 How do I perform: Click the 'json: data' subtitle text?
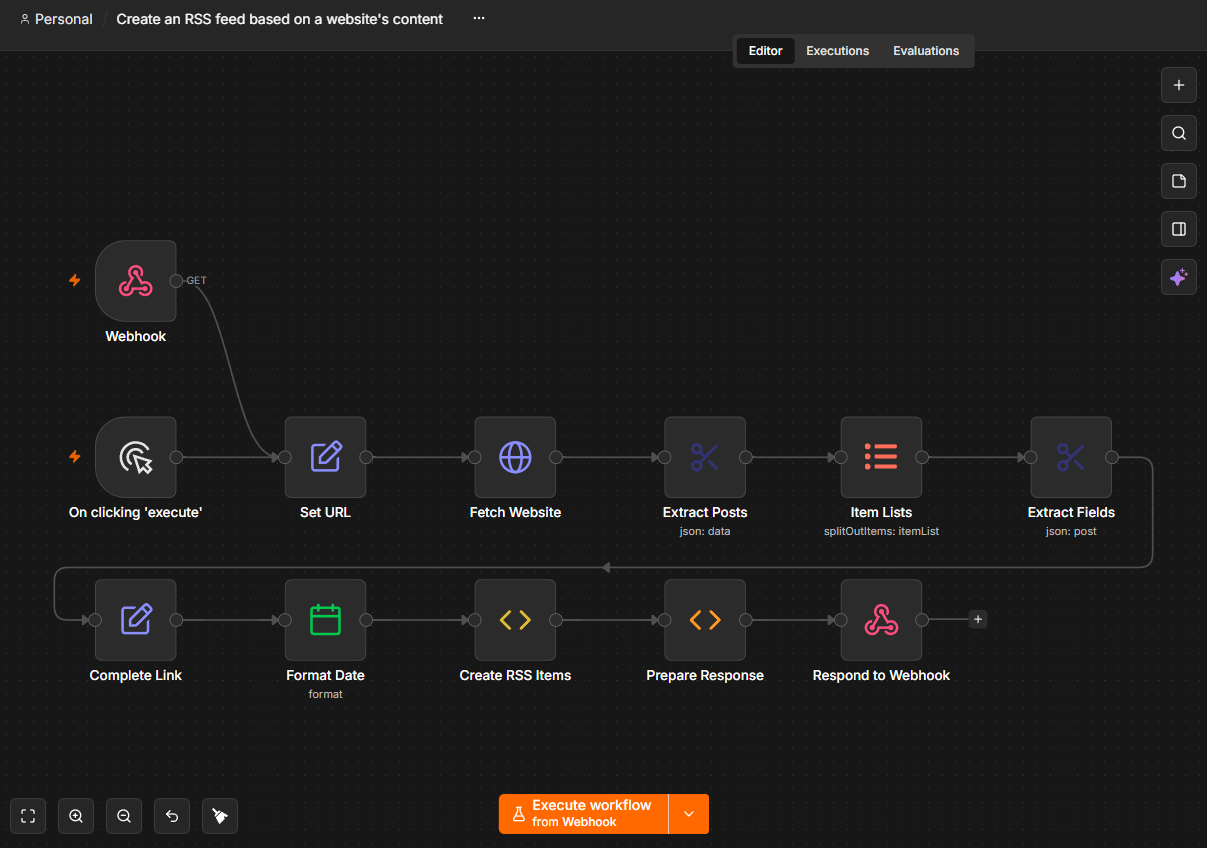tap(705, 531)
